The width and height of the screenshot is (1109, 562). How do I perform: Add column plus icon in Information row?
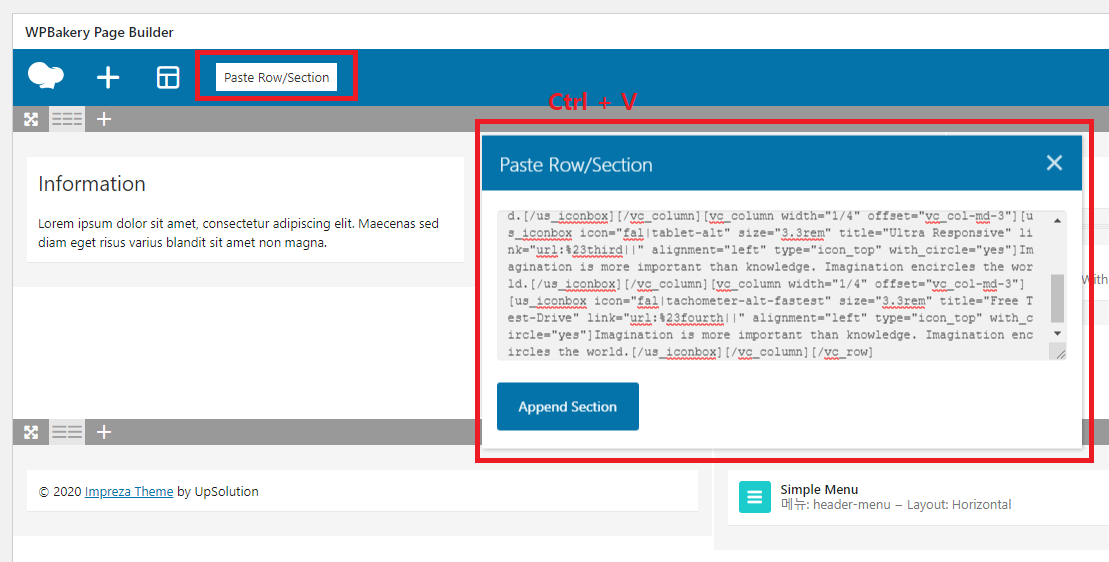tap(104, 119)
